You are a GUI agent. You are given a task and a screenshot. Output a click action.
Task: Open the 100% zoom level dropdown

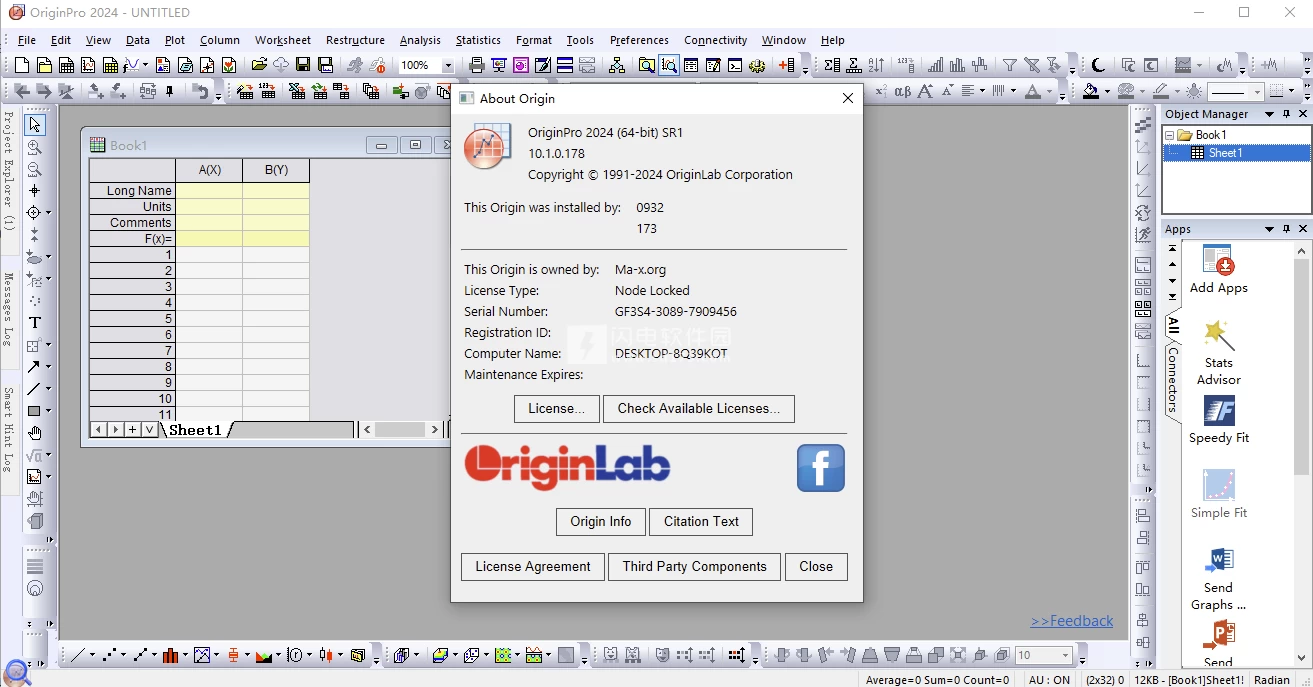point(447,66)
